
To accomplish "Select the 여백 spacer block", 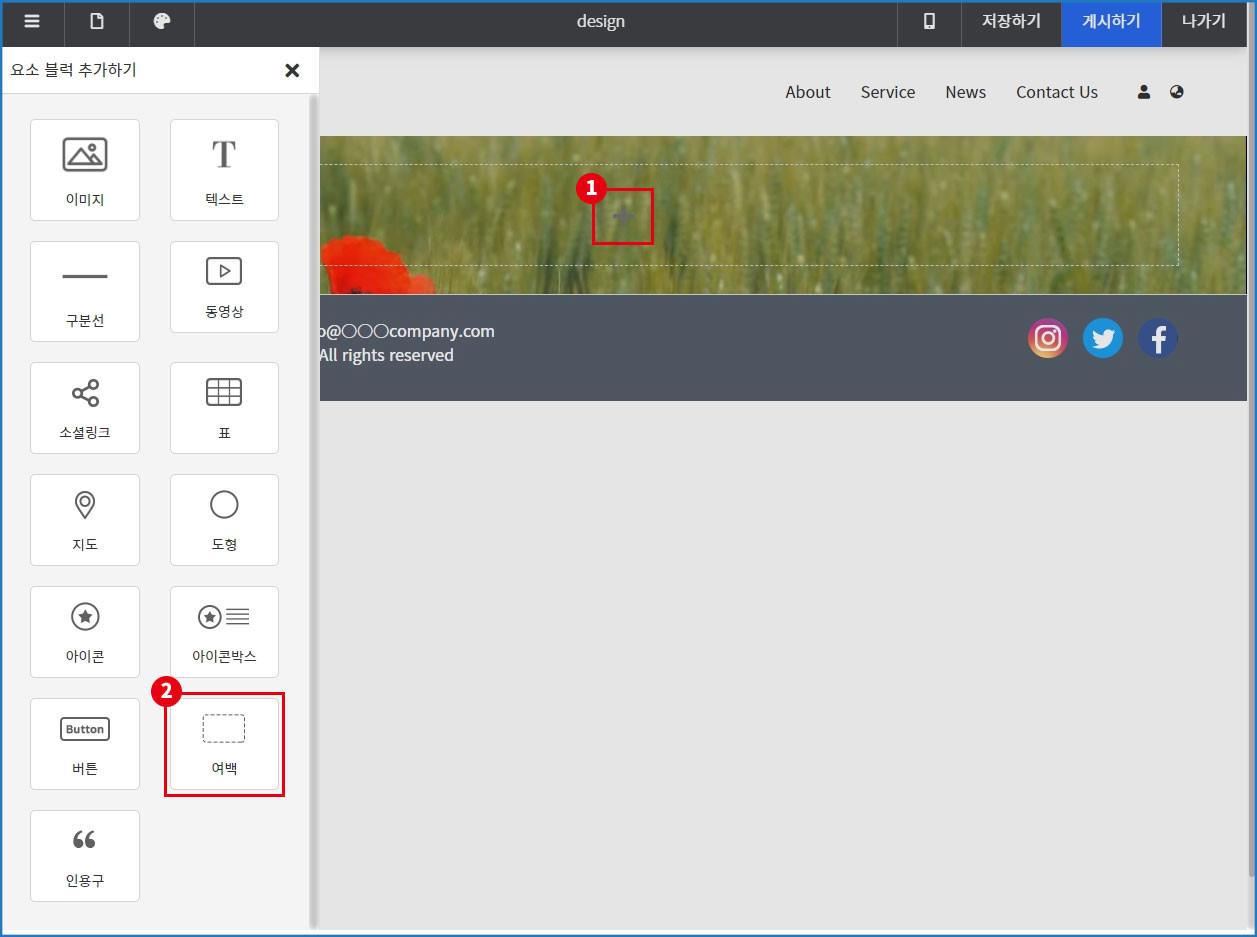I will pyautogui.click(x=224, y=744).
